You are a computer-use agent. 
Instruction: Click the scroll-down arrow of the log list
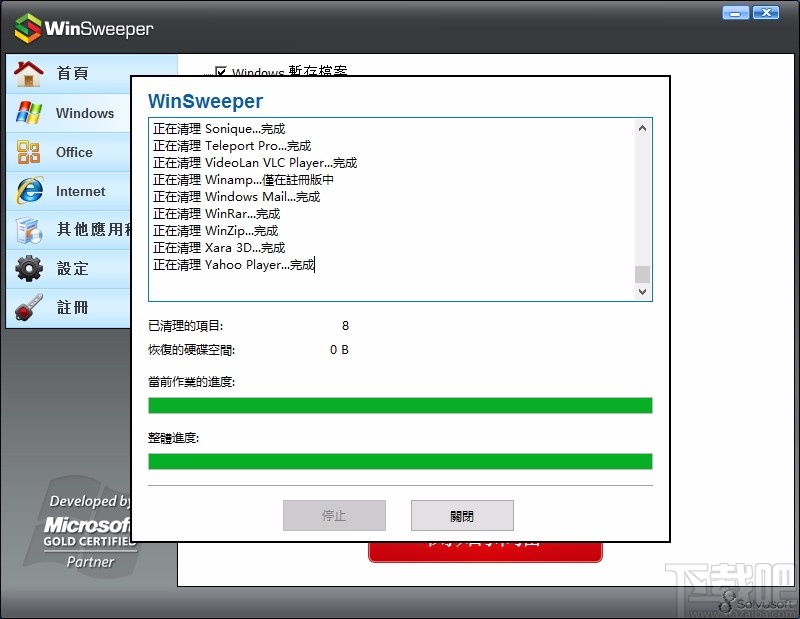pyautogui.click(x=641, y=291)
